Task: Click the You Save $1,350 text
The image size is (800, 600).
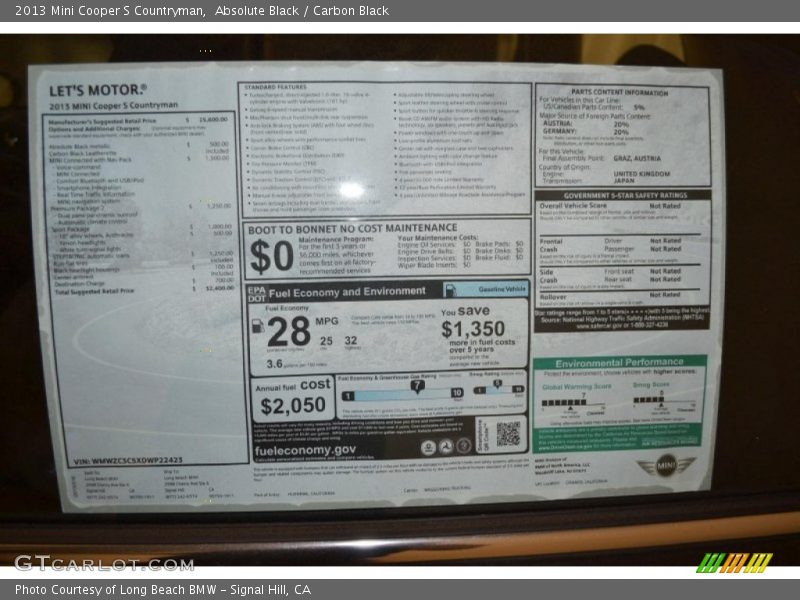Action: click(474, 321)
